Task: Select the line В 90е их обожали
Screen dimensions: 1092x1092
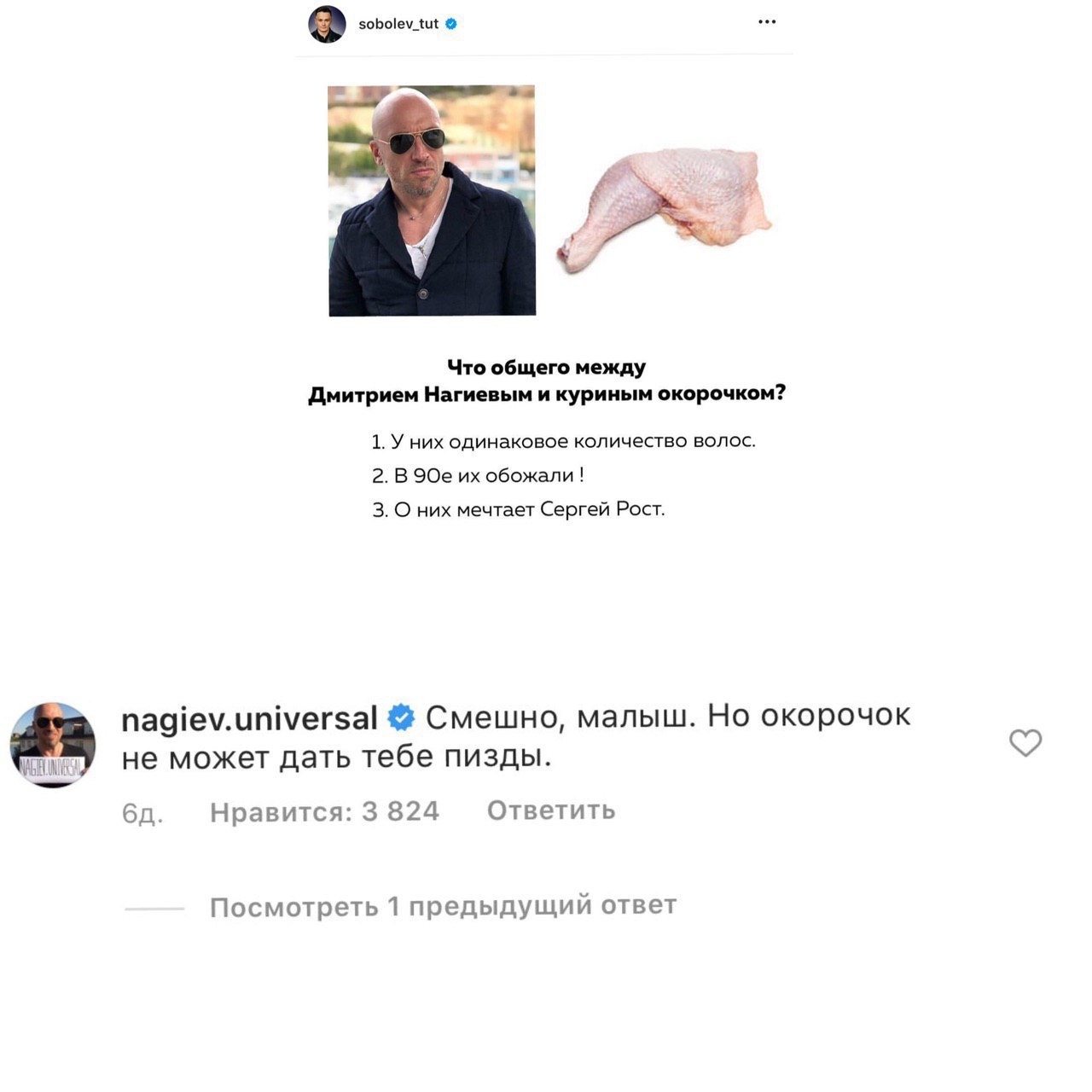Action: pos(479,476)
